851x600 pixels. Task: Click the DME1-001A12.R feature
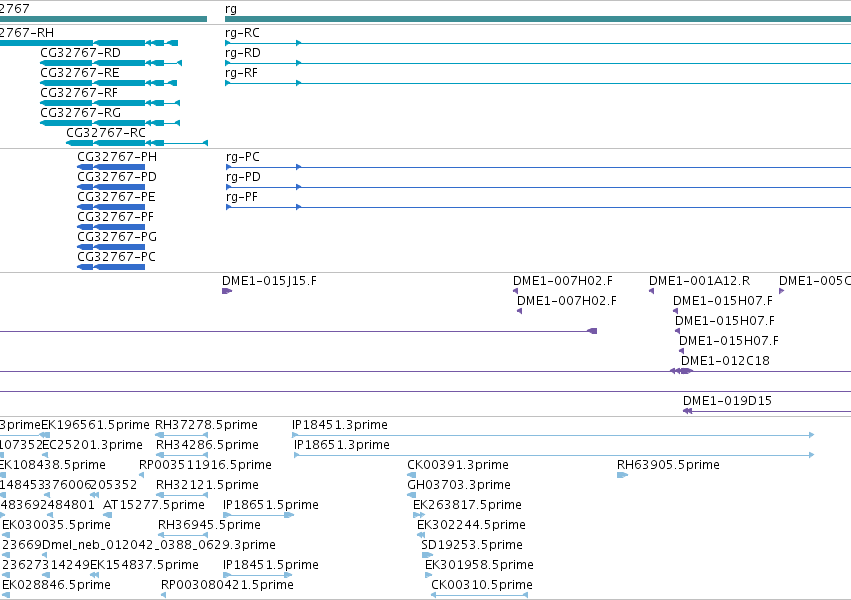[x=651, y=291]
